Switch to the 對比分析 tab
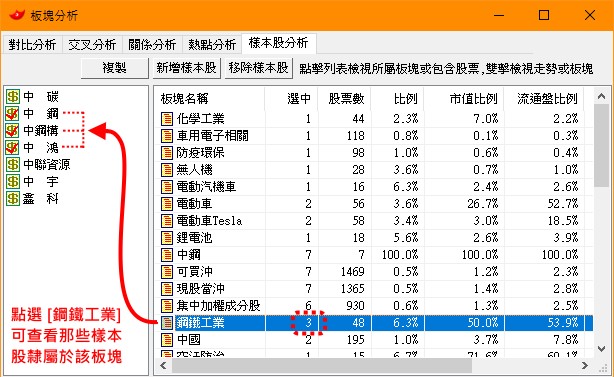This screenshot has height=377, width=614. [x=32, y=44]
